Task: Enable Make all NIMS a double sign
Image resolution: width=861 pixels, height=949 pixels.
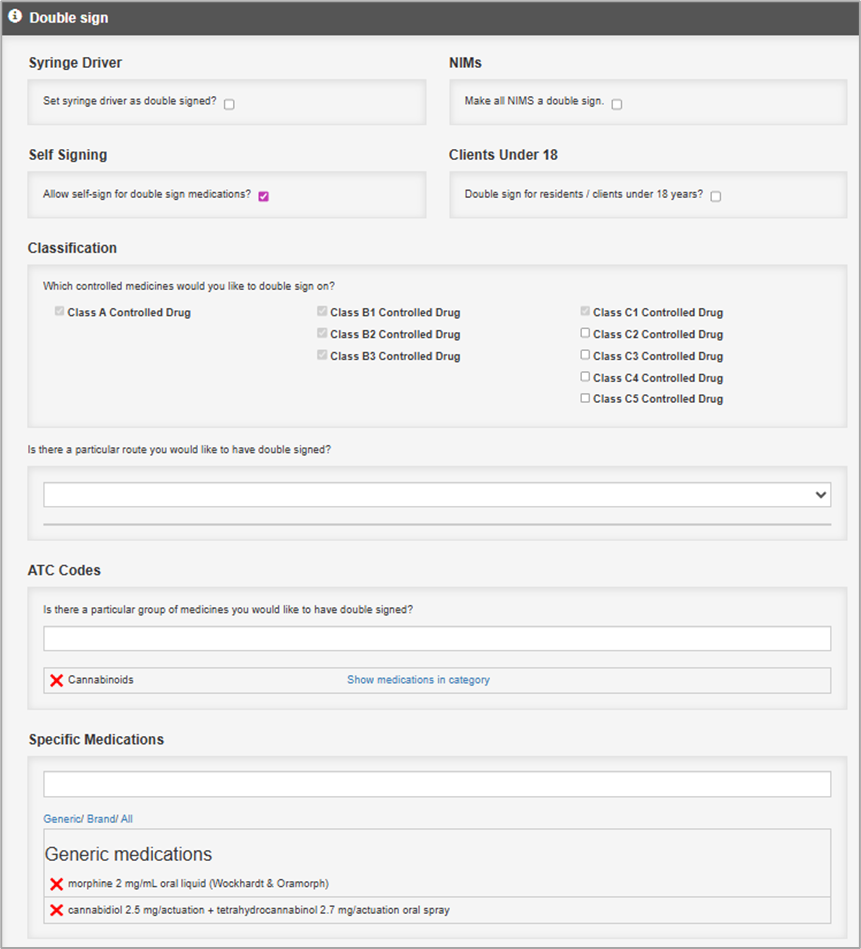Action: pos(617,103)
